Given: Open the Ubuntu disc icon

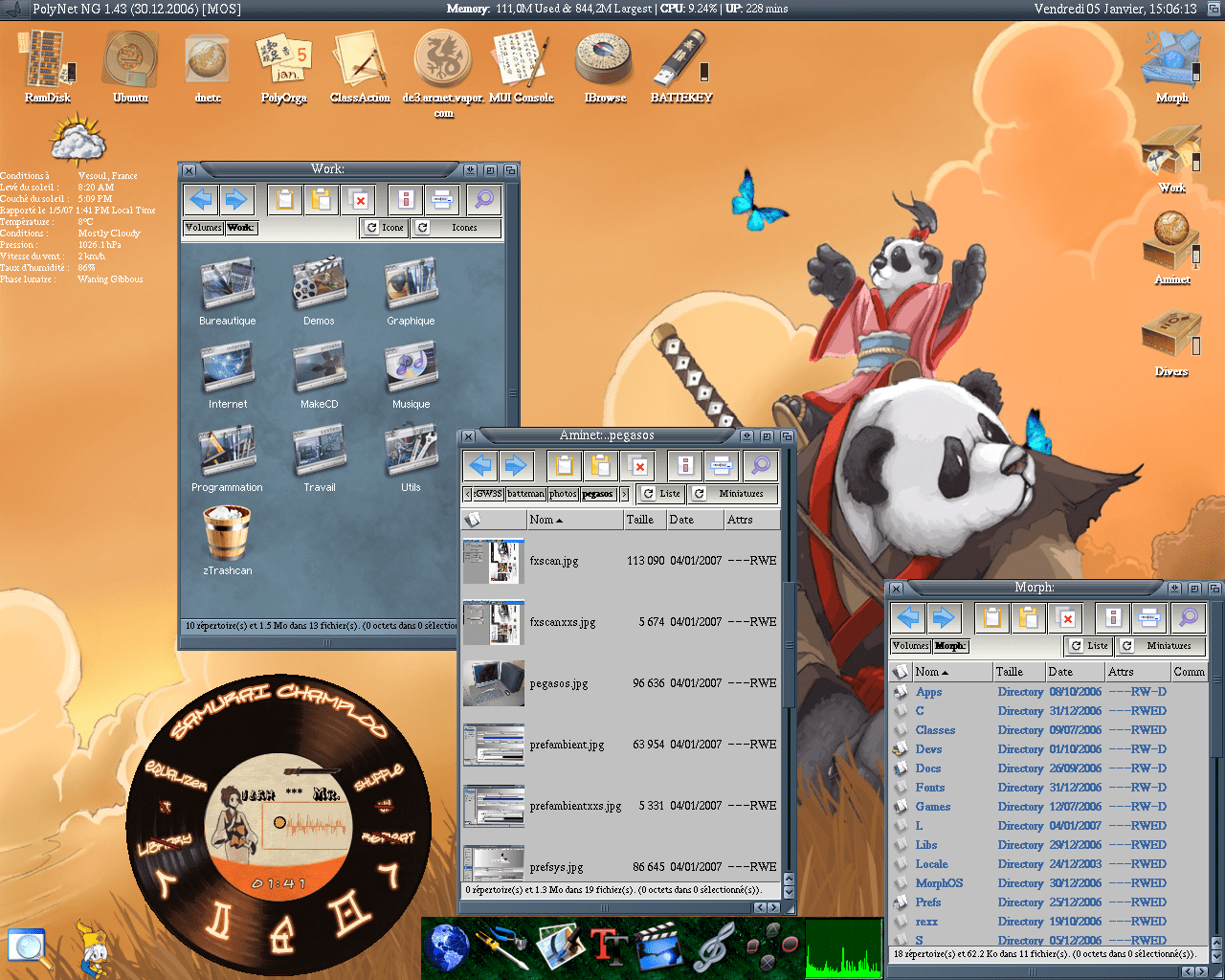Looking at the screenshot, I should [x=131, y=59].
